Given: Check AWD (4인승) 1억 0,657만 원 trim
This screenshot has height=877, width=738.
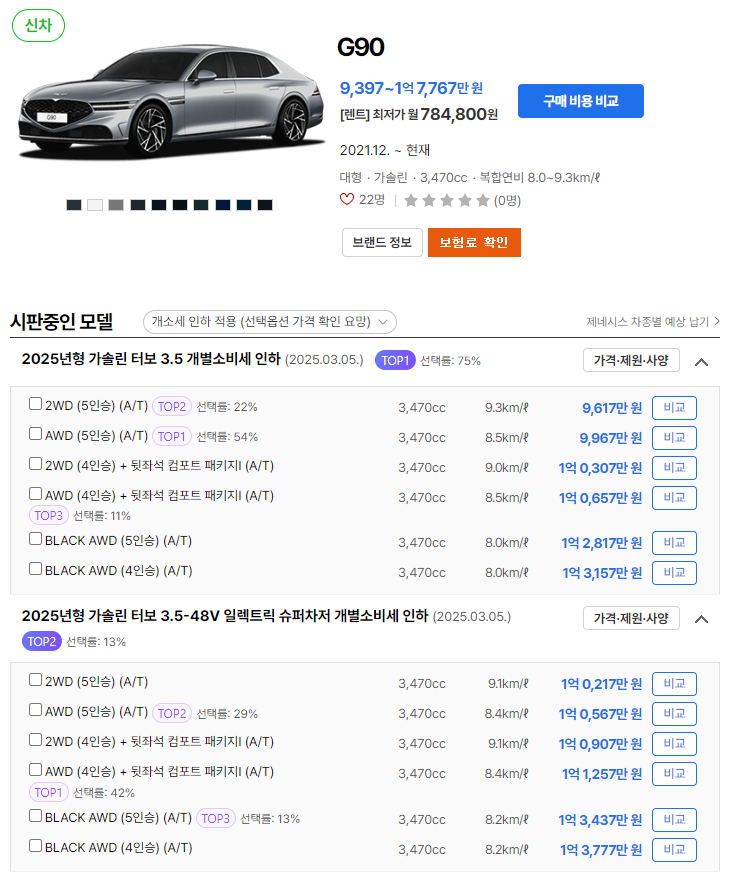Looking at the screenshot, I should [x=35, y=493].
